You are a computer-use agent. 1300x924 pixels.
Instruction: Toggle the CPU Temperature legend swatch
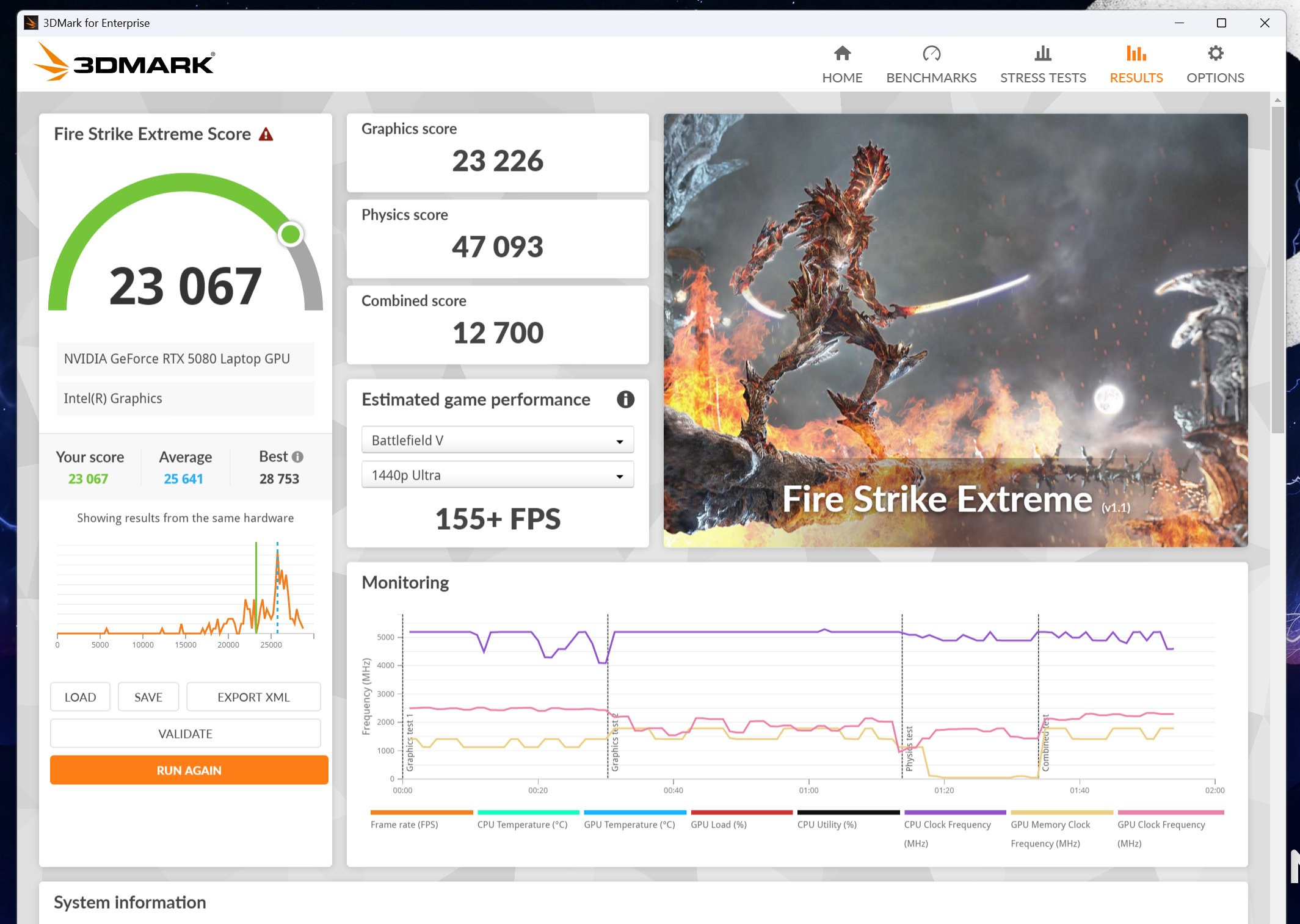[x=528, y=812]
